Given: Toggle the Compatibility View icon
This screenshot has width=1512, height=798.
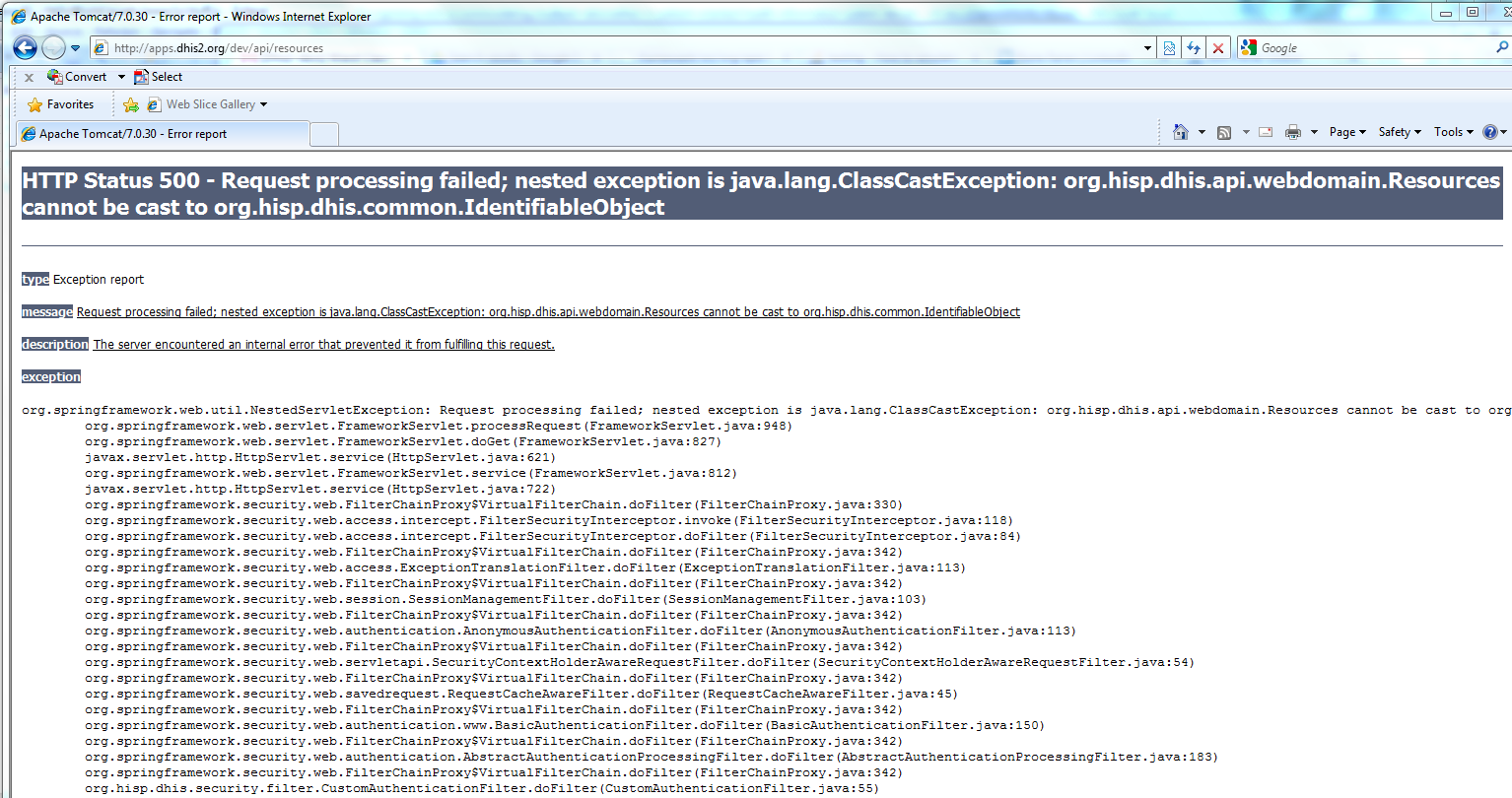Looking at the screenshot, I should (1169, 48).
